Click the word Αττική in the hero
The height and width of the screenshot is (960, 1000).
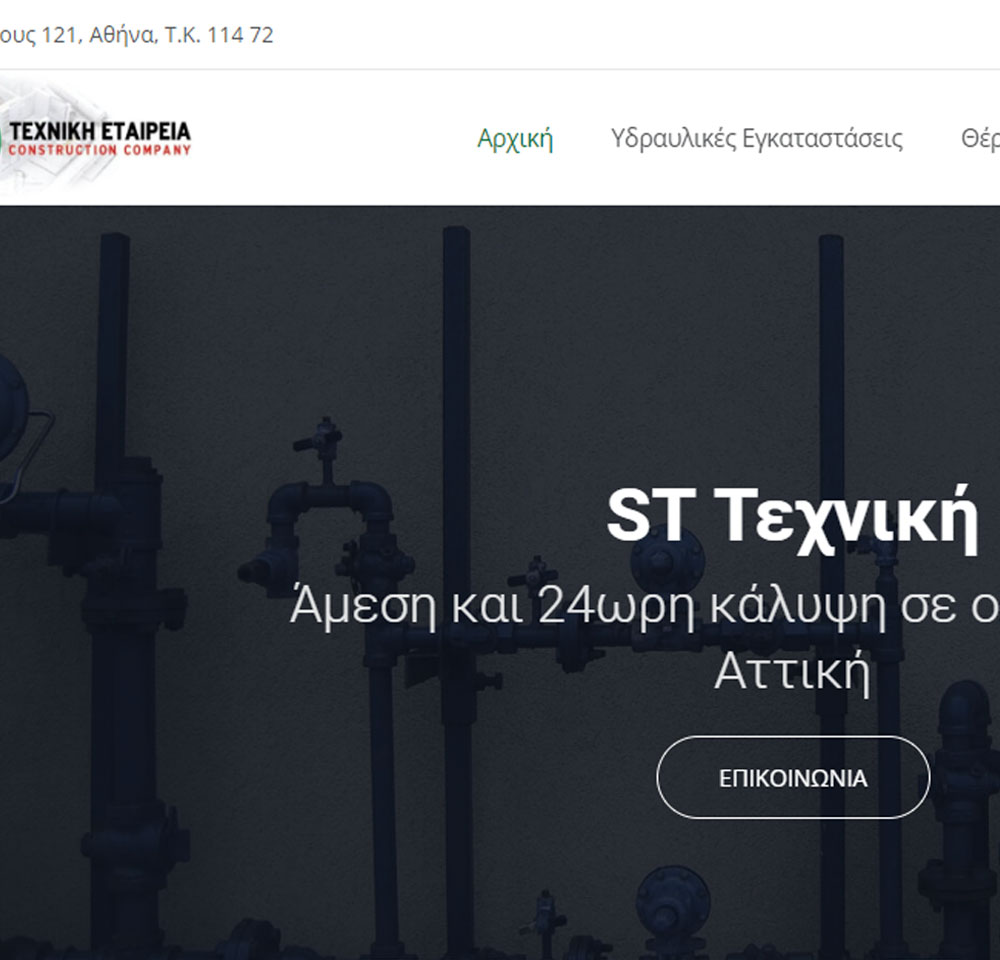coord(791,674)
